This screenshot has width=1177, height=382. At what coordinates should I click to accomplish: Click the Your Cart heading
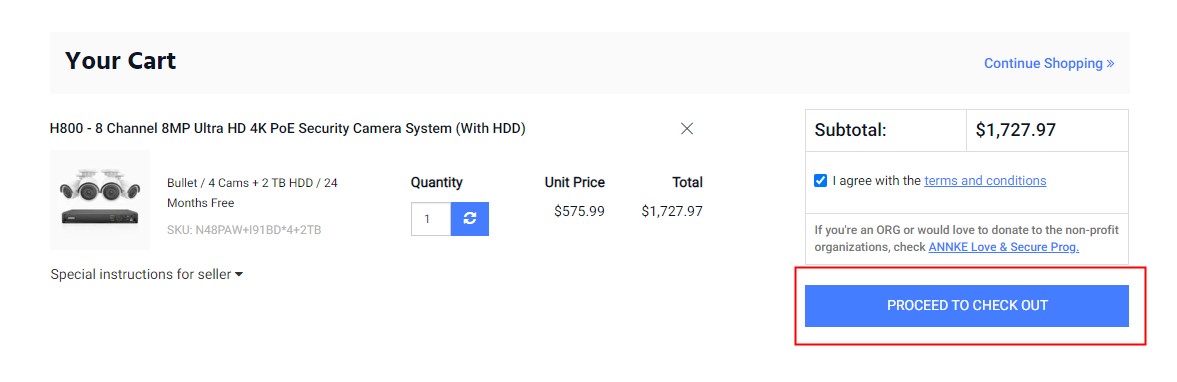[120, 61]
